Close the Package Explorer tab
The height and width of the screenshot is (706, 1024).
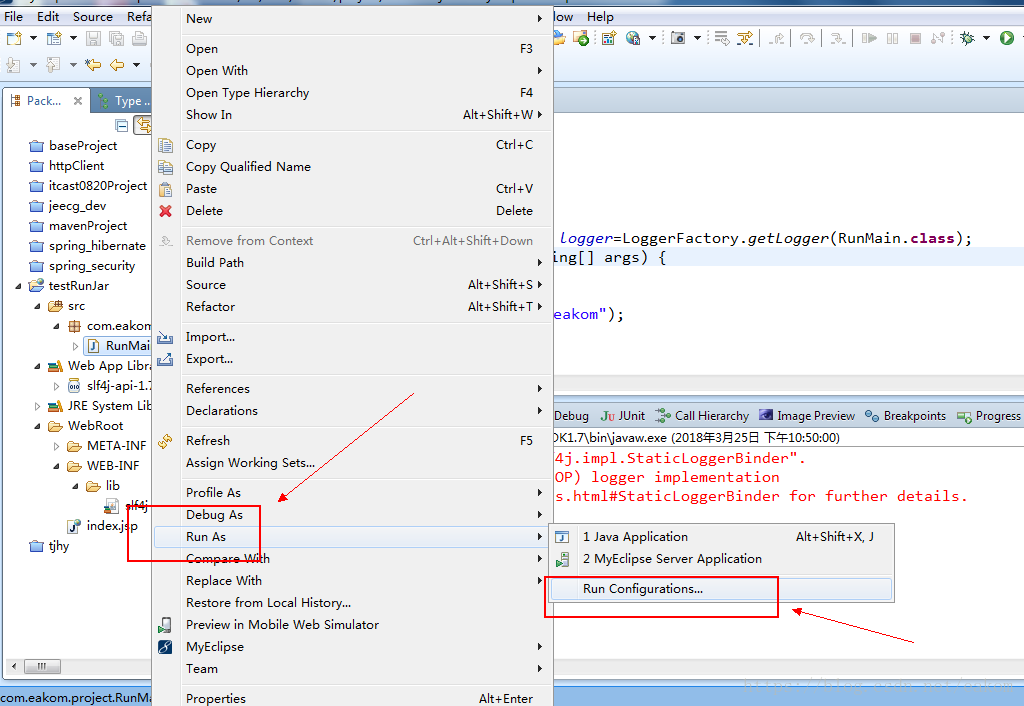pos(78,101)
